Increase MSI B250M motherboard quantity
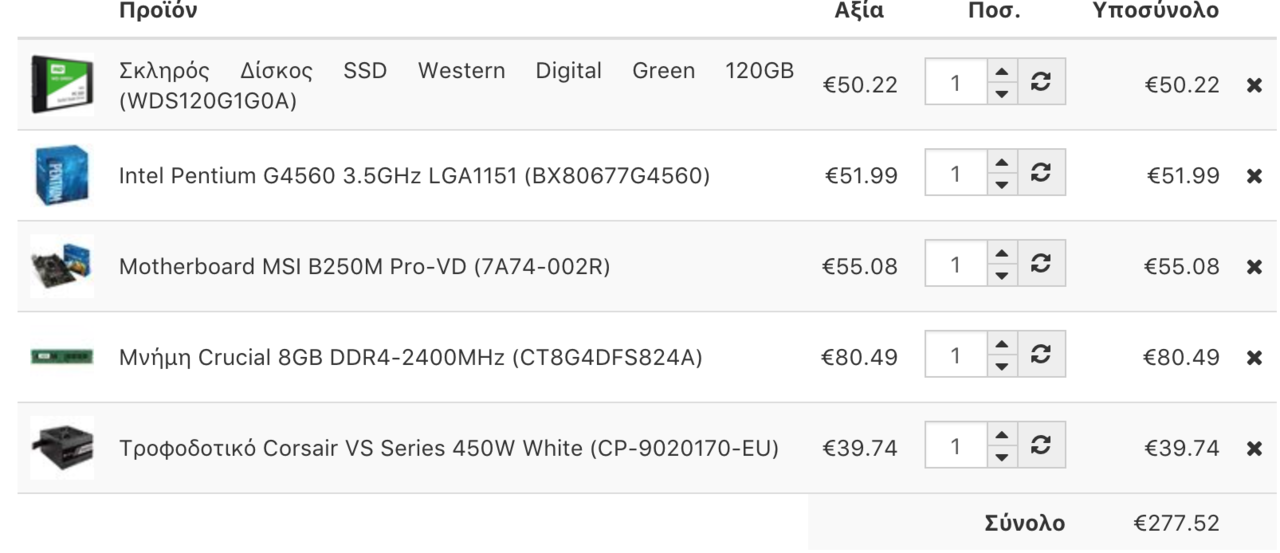The width and height of the screenshot is (1280, 553). click(x=1002, y=252)
